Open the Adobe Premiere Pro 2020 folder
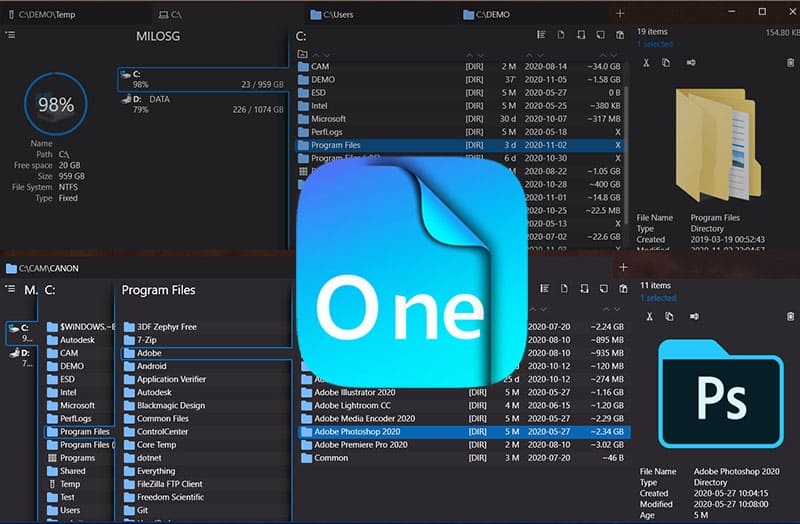The height and width of the screenshot is (524, 800). click(x=463, y=445)
